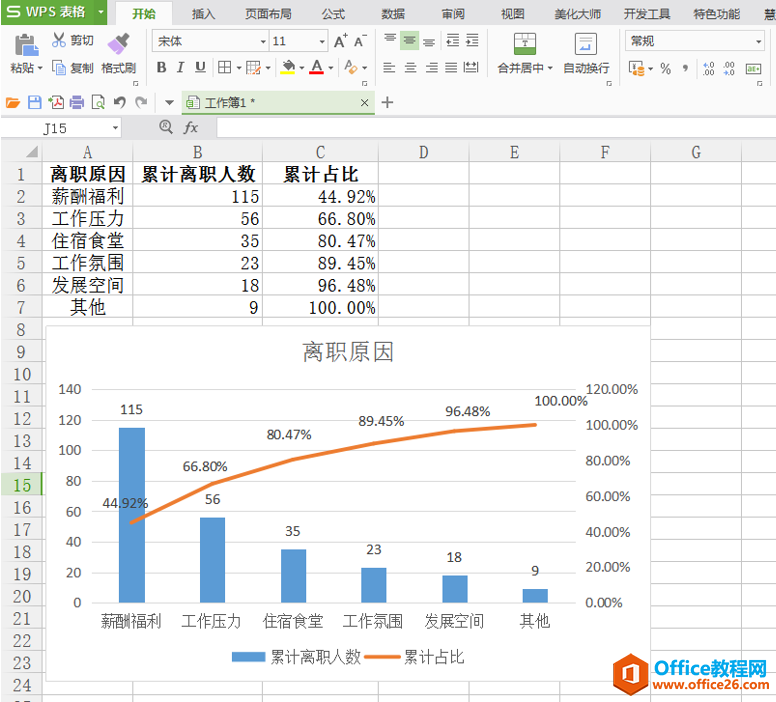Decrease indent icon
776x702 pixels.
(x=453, y=41)
